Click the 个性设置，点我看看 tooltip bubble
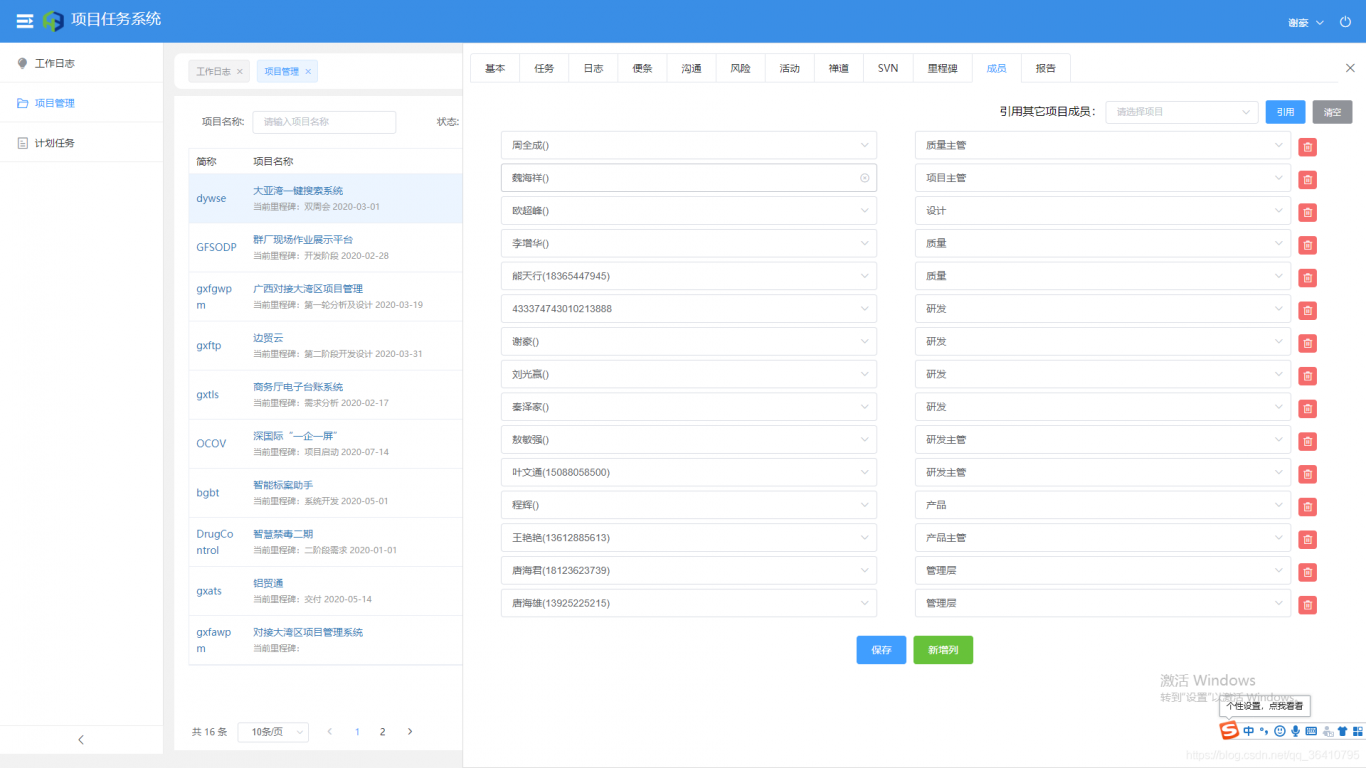The width and height of the screenshot is (1366, 768). click(x=1265, y=706)
